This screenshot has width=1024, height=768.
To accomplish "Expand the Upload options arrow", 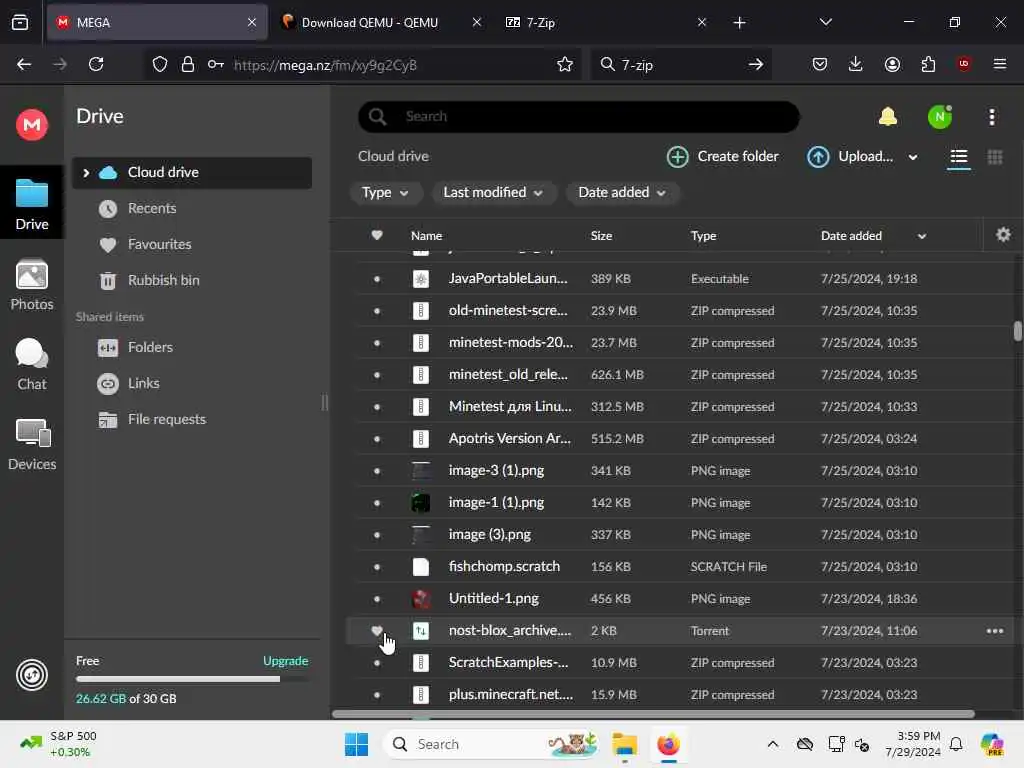I will coord(912,157).
